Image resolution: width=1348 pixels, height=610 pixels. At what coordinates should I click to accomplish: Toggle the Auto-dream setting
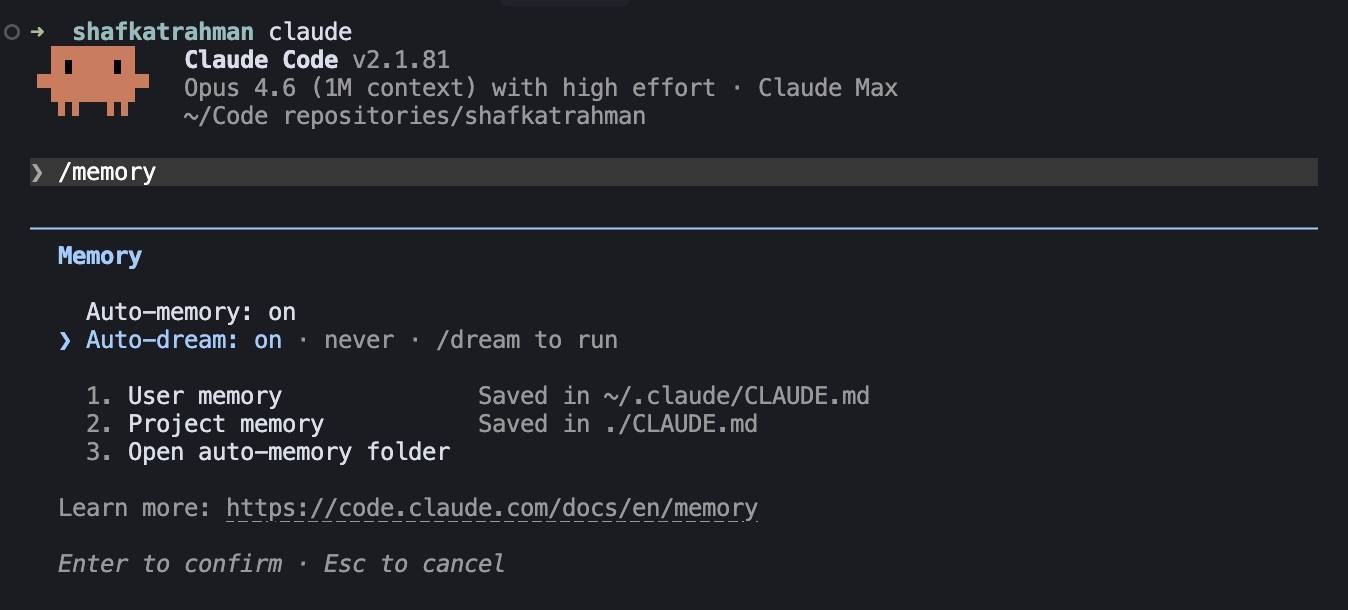(x=183, y=340)
